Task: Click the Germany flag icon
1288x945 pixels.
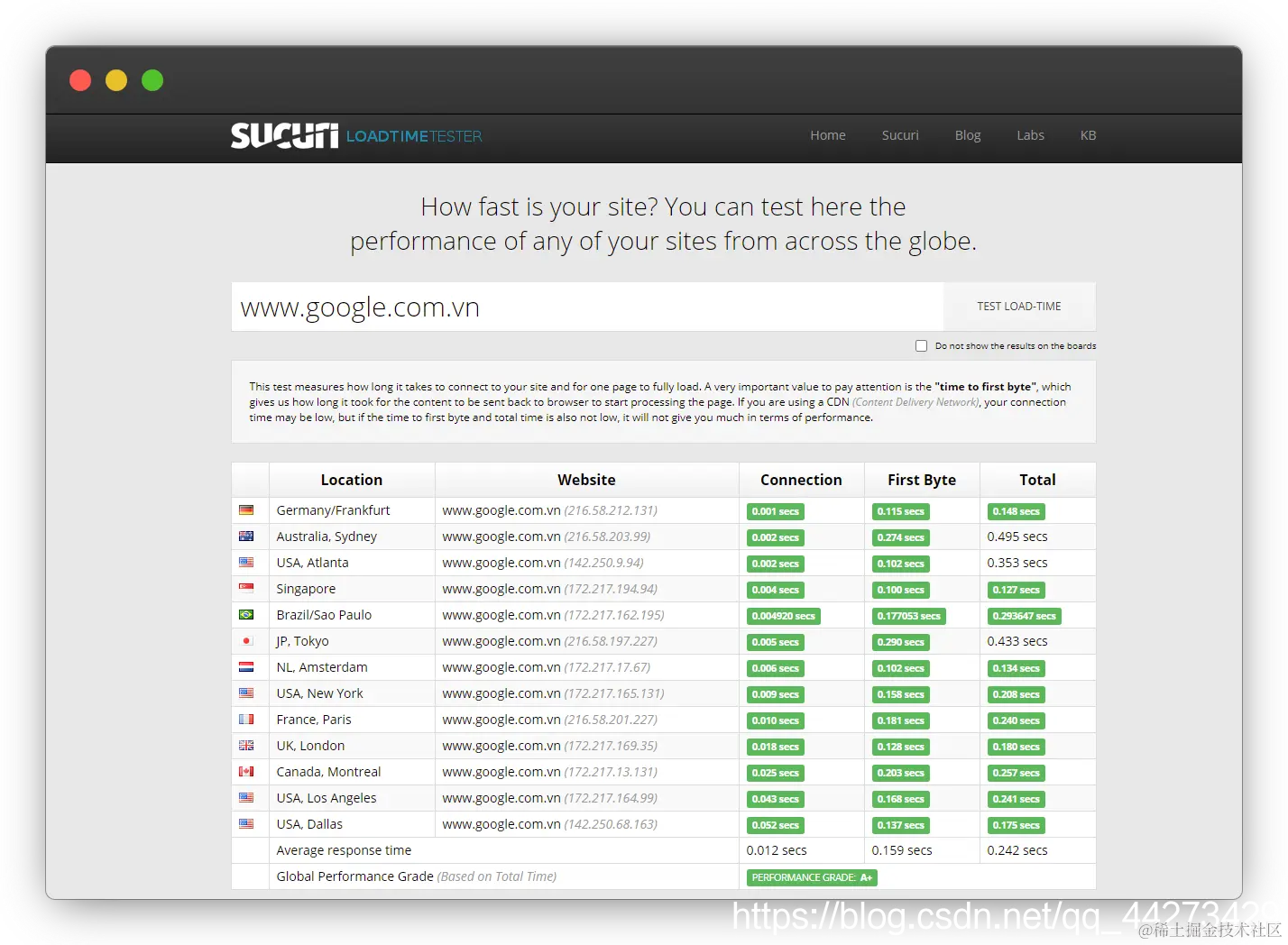Action: (x=246, y=510)
